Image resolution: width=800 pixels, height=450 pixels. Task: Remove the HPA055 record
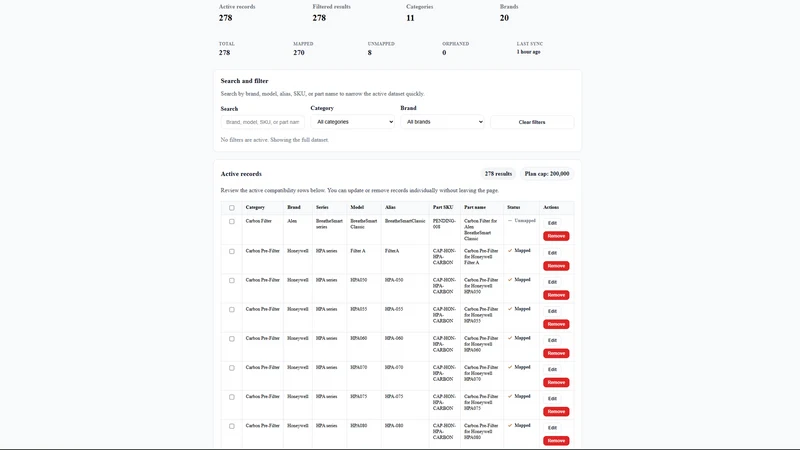556,323
